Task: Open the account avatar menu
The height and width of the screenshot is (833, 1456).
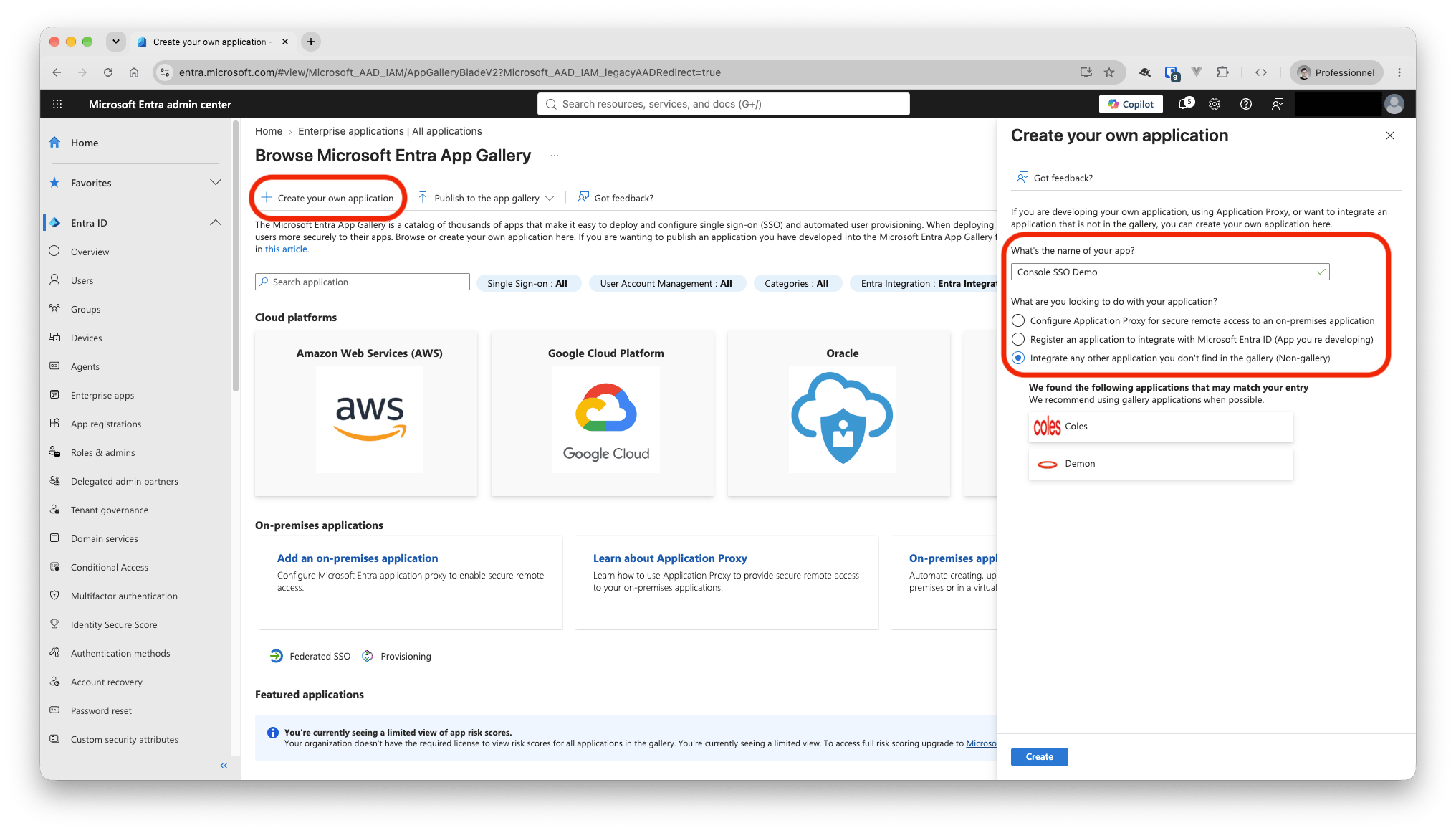Action: coord(1394,104)
